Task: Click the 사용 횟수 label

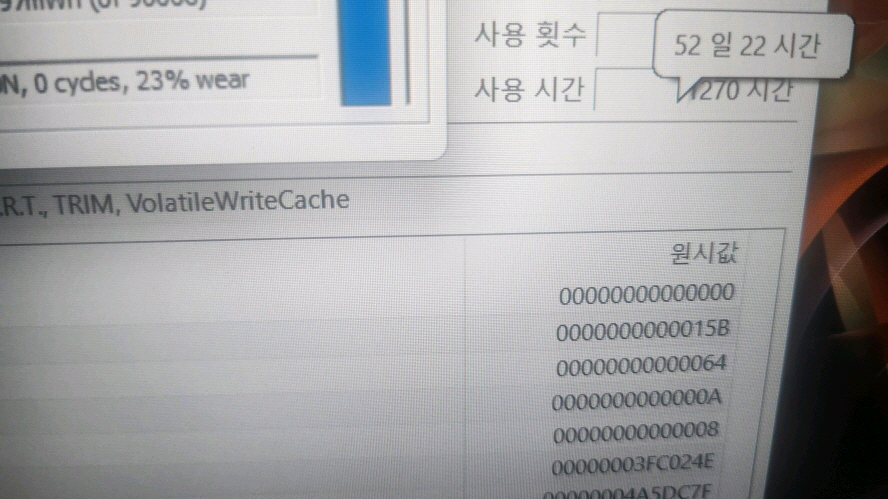Action: click(x=530, y=35)
